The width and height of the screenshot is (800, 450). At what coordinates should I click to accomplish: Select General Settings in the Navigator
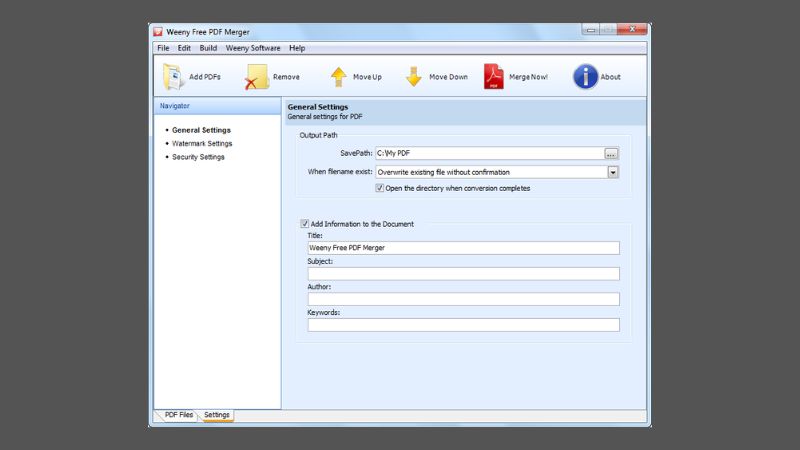pyautogui.click(x=201, y=130)
